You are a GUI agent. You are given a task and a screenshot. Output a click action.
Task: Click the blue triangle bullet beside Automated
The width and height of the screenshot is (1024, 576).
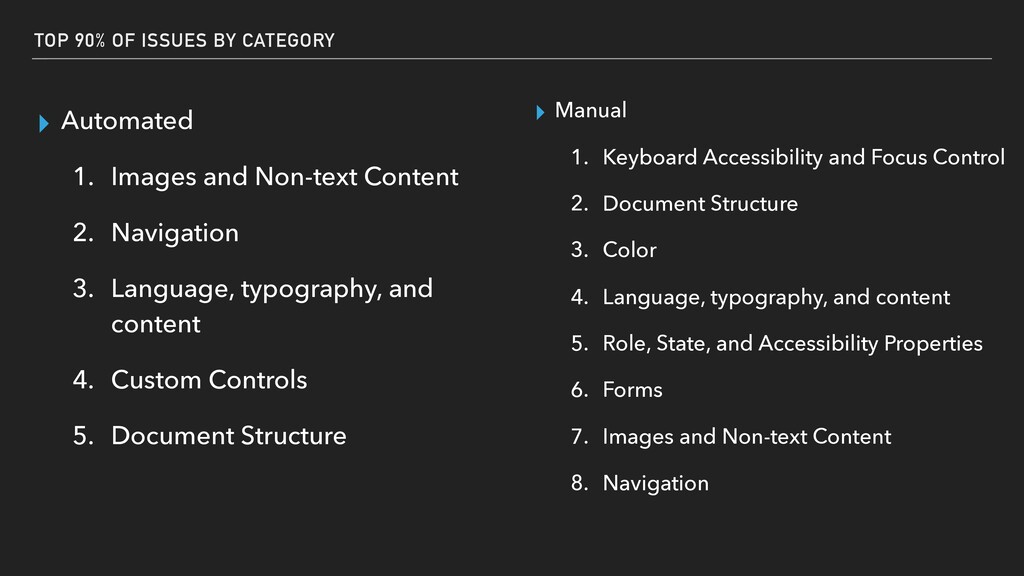click(44, 123)
